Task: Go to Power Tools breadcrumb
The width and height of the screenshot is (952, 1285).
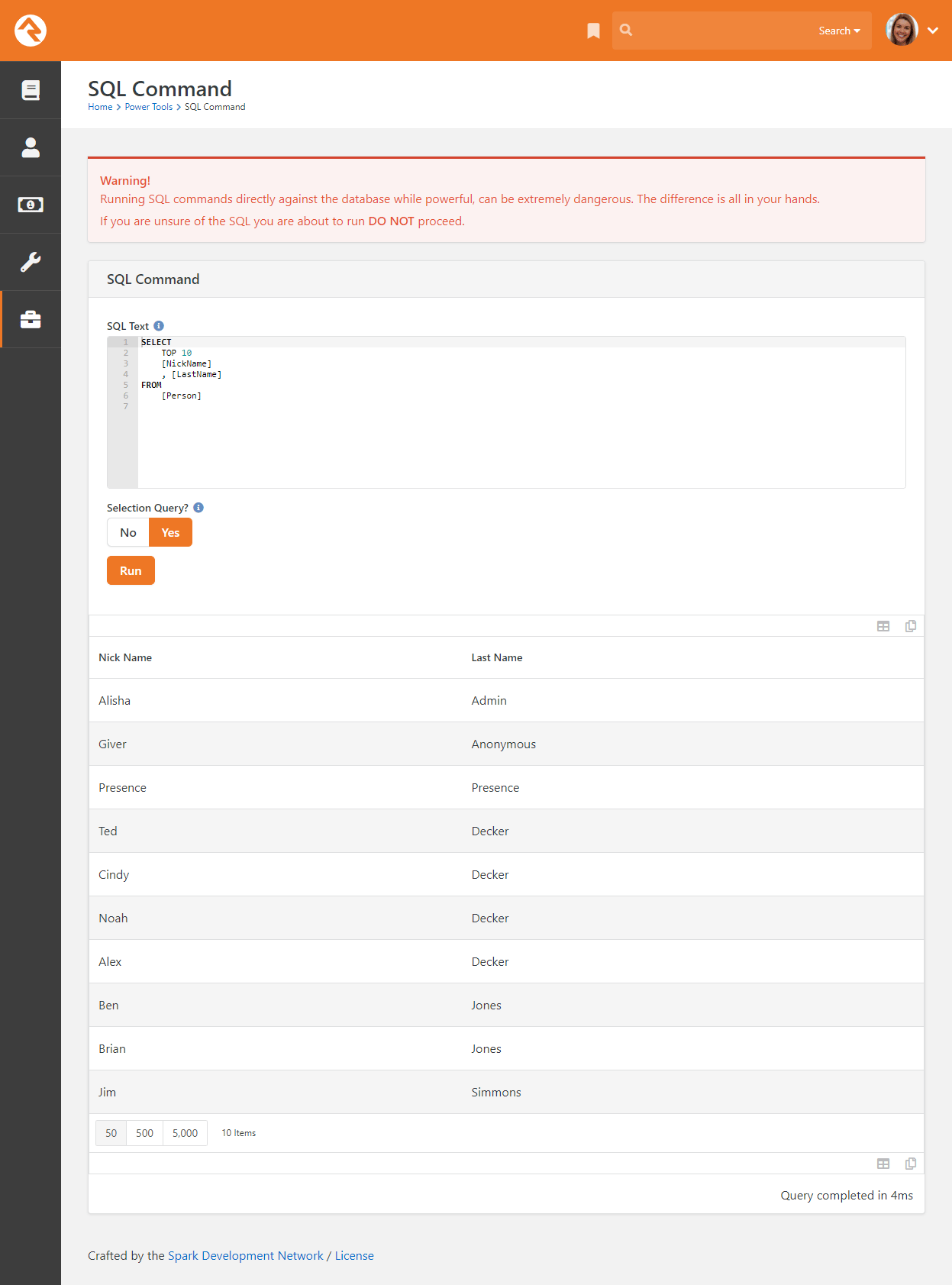Action: pos(149,107)
